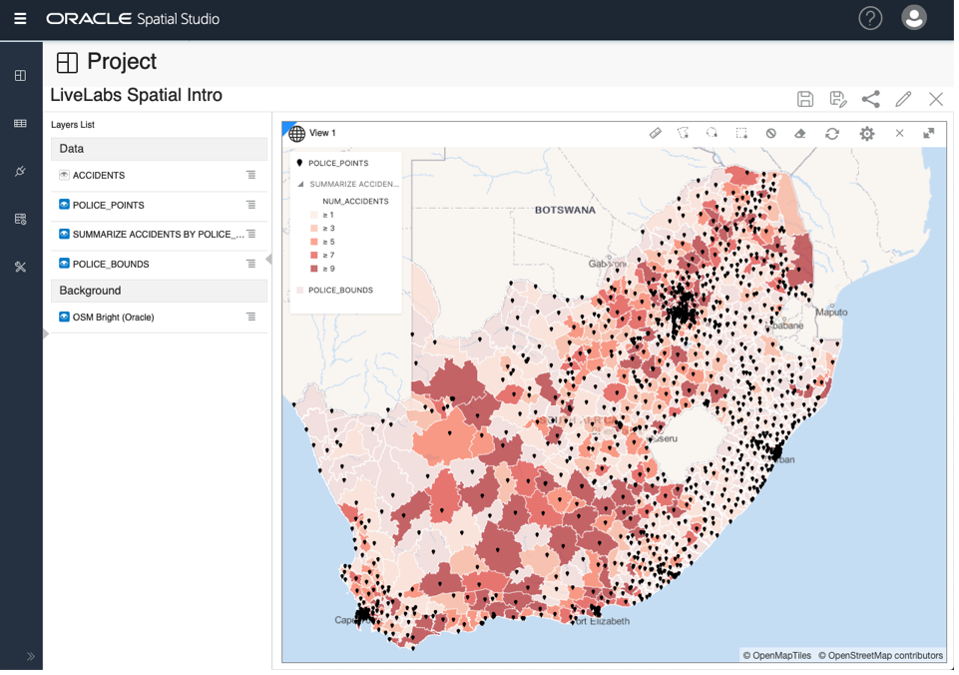
Task: Click the save project icon
Action: [805, 99]
